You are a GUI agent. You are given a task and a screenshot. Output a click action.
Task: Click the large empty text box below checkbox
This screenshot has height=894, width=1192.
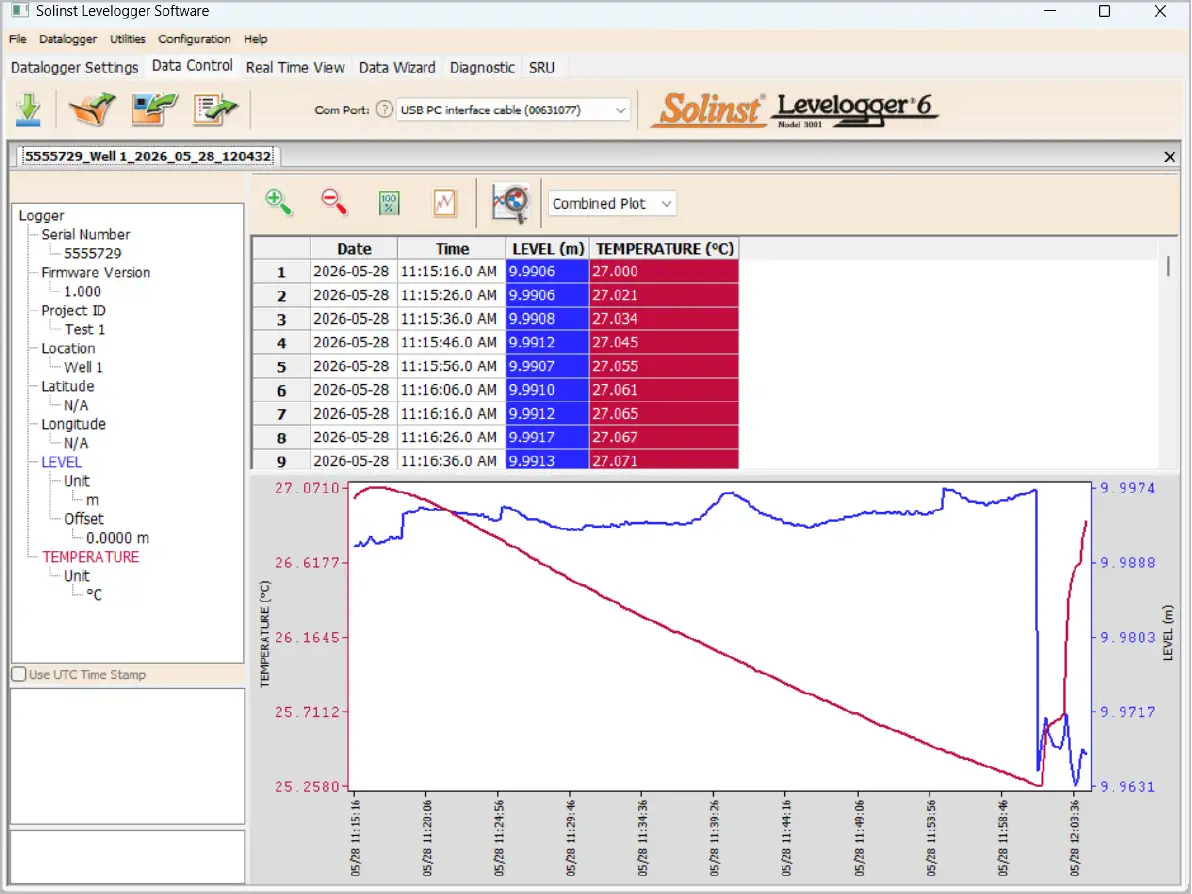pos(128,756)
